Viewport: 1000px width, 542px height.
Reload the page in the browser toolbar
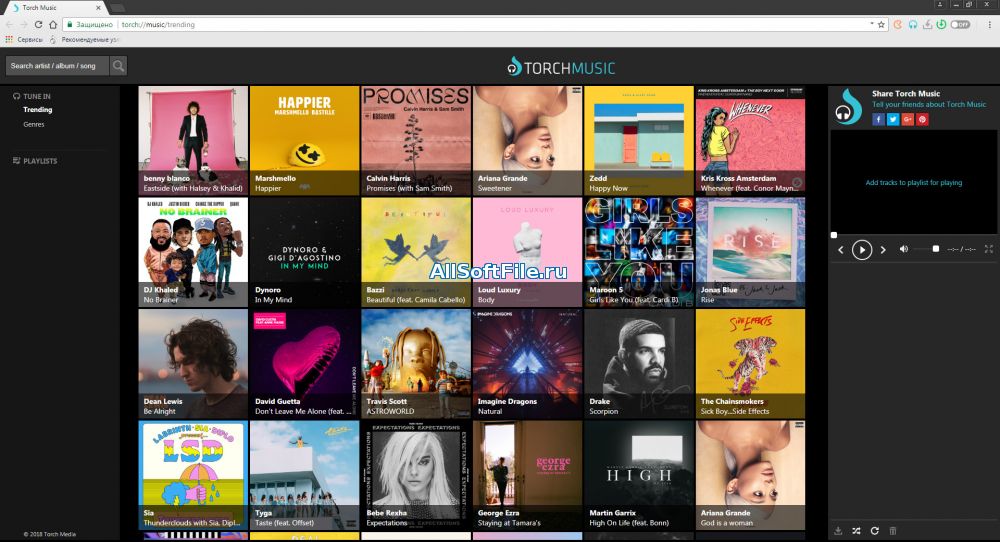tap(38, 24)
